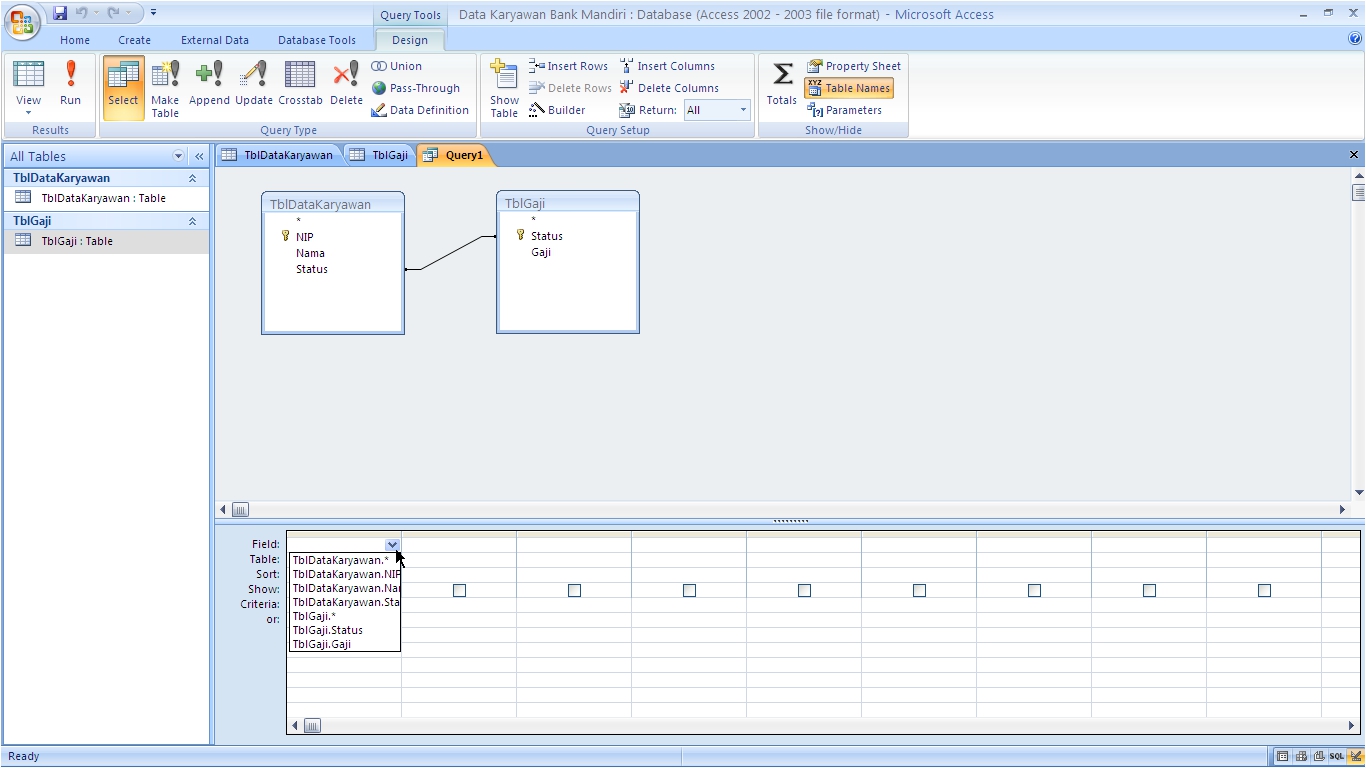Select TblGaji : Table in navigation pane

click(106, 241)
